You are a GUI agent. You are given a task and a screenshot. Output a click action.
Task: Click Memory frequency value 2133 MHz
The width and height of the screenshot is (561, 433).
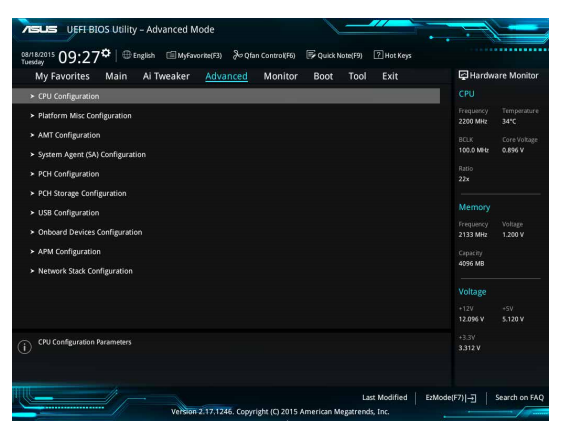(x=473, y=235)
